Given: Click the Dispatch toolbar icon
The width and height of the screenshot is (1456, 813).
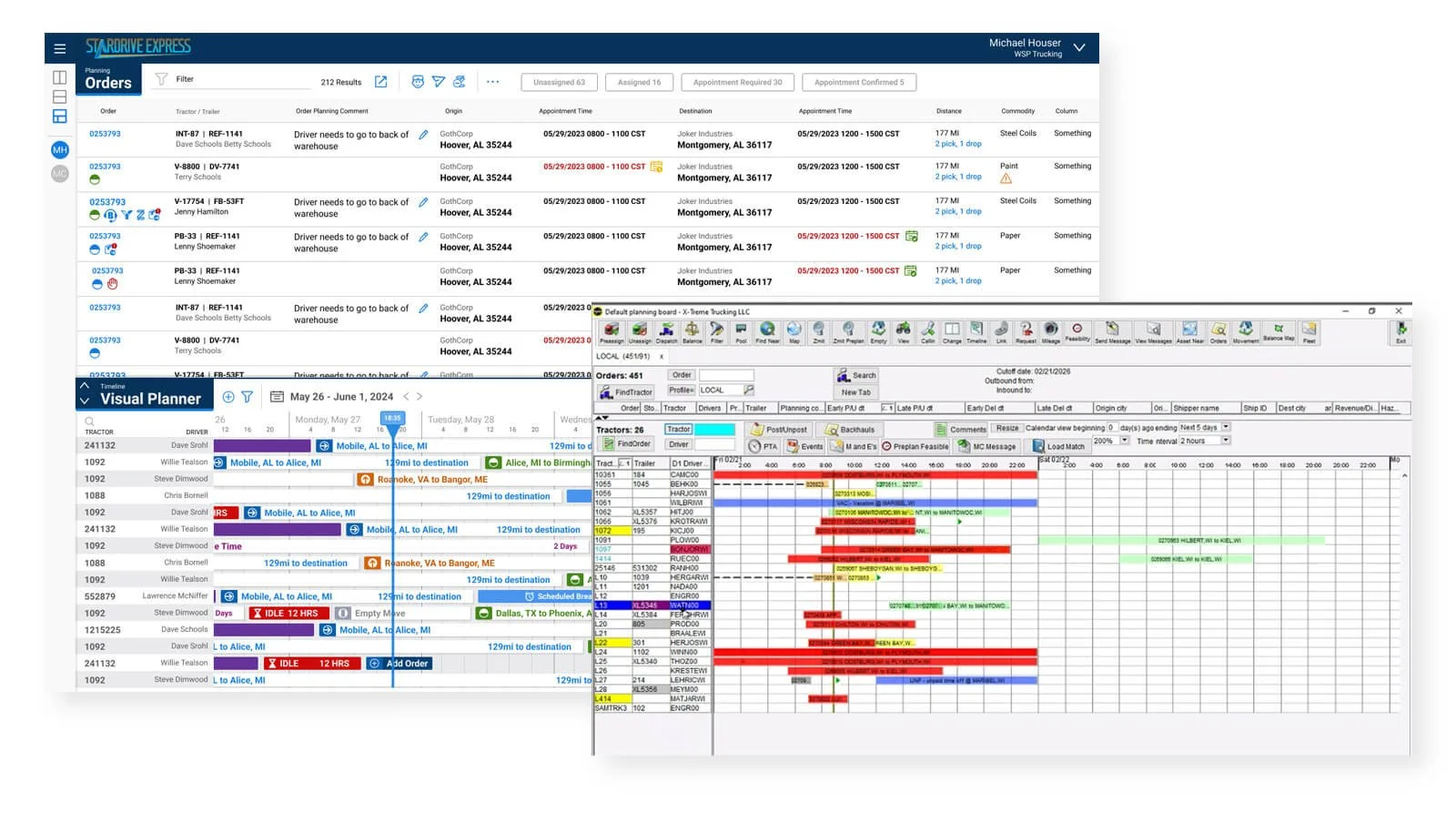Looking at the screenshot, I should 667,332.
